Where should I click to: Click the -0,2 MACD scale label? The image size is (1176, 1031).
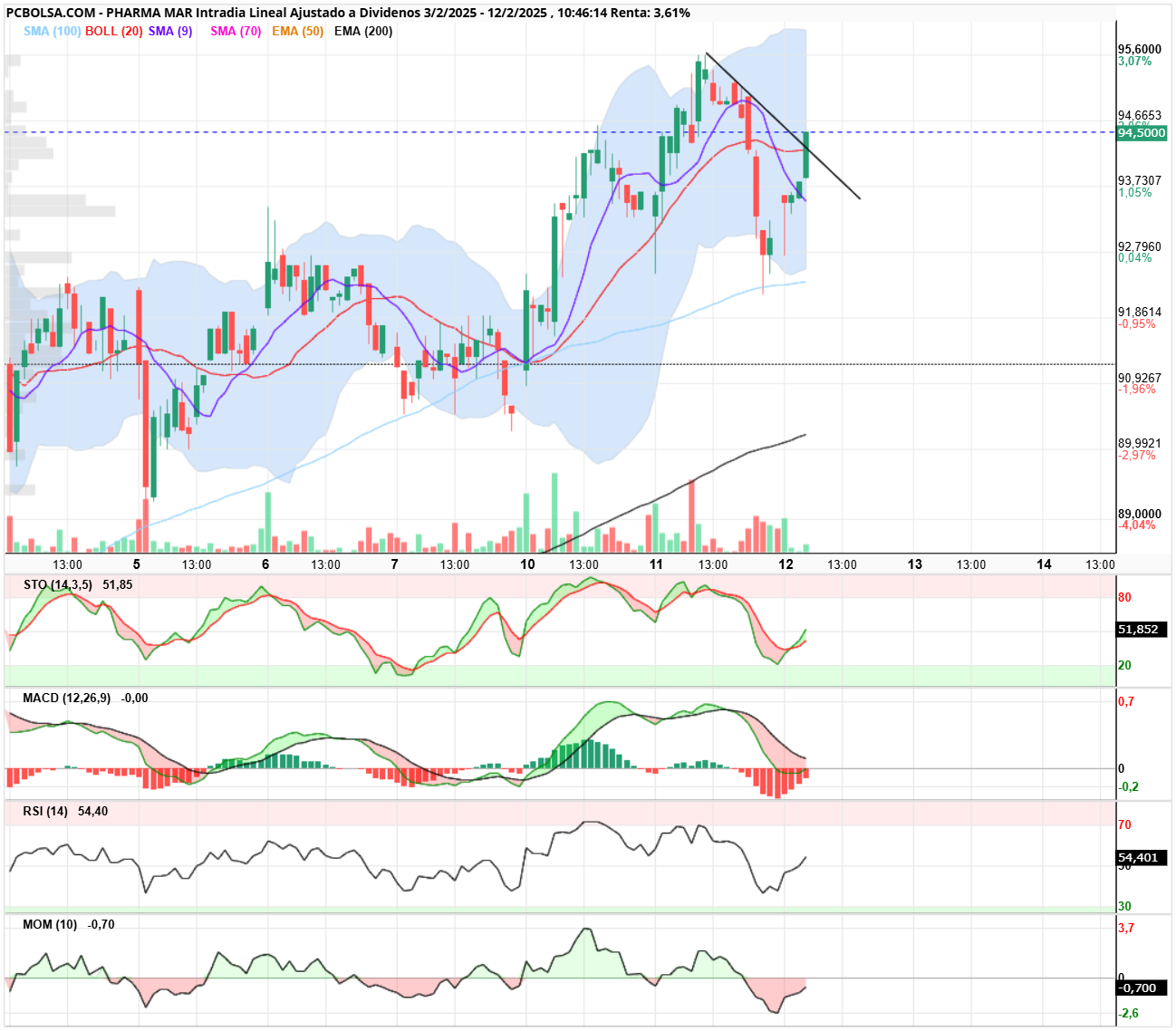[1129, 786]
